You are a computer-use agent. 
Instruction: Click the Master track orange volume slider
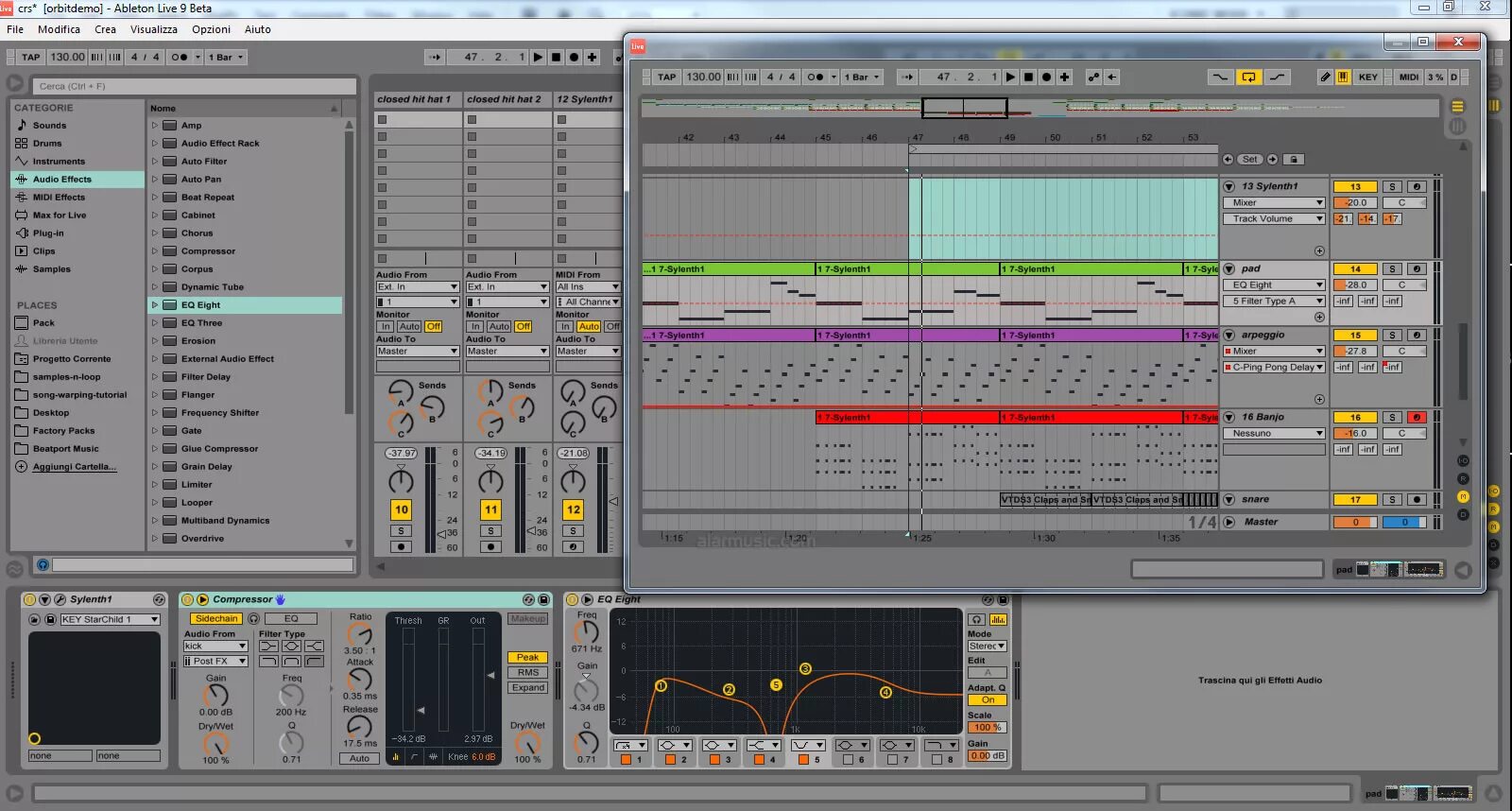pos(1355,522)
